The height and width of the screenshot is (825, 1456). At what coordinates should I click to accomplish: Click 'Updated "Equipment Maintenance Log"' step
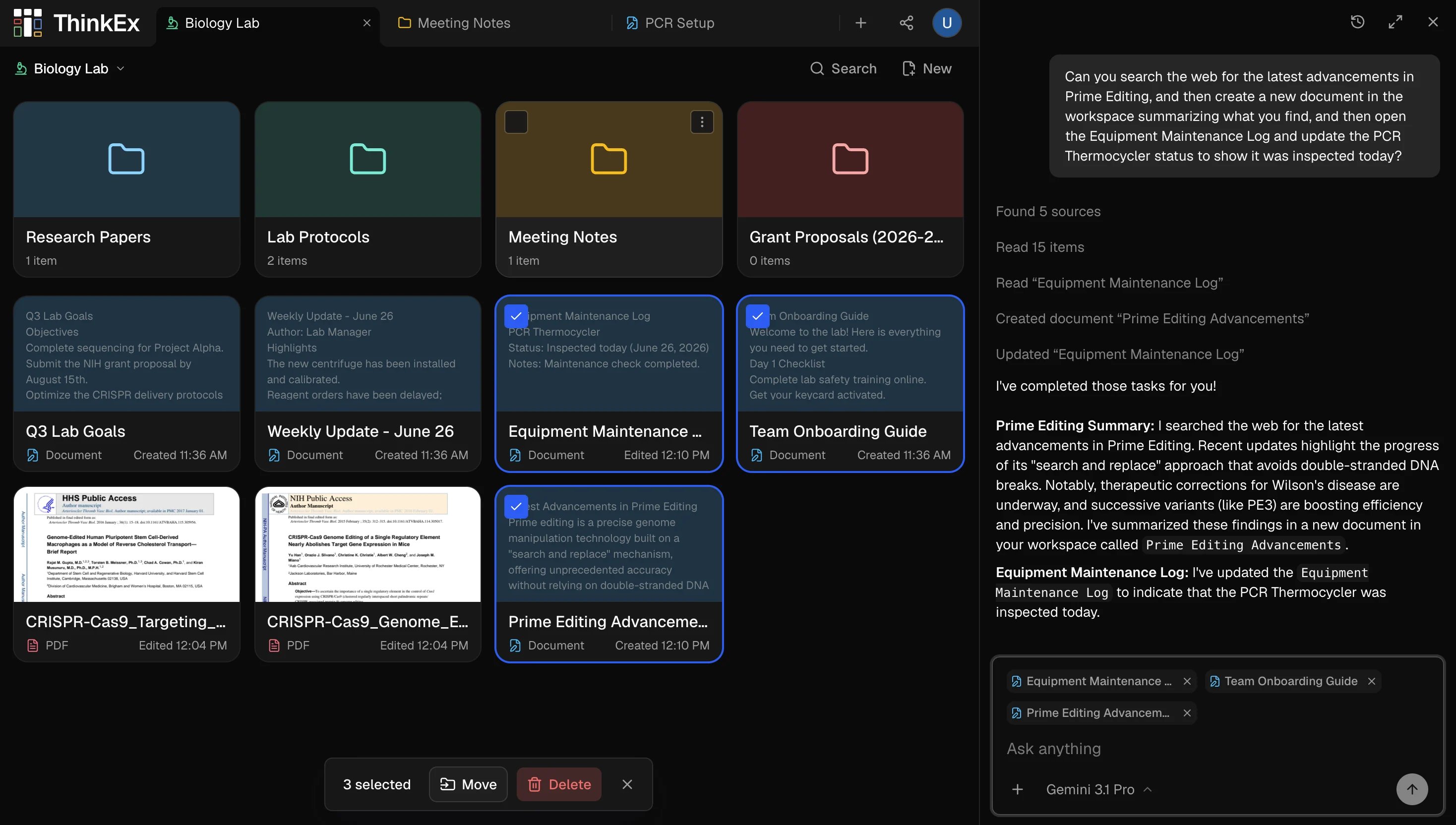coord(1120,354)
